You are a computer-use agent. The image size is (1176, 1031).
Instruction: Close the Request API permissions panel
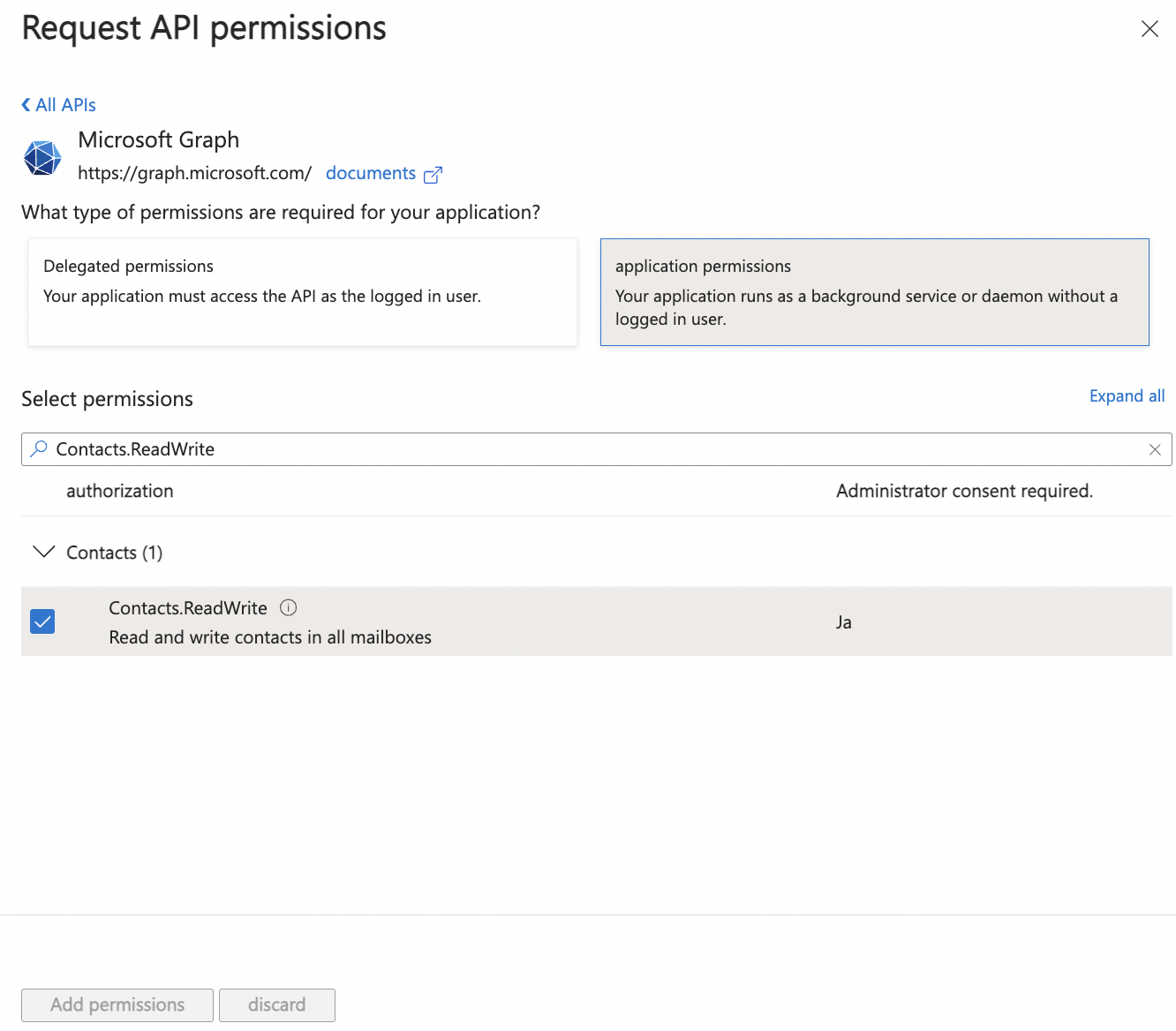coord(1150,29)
